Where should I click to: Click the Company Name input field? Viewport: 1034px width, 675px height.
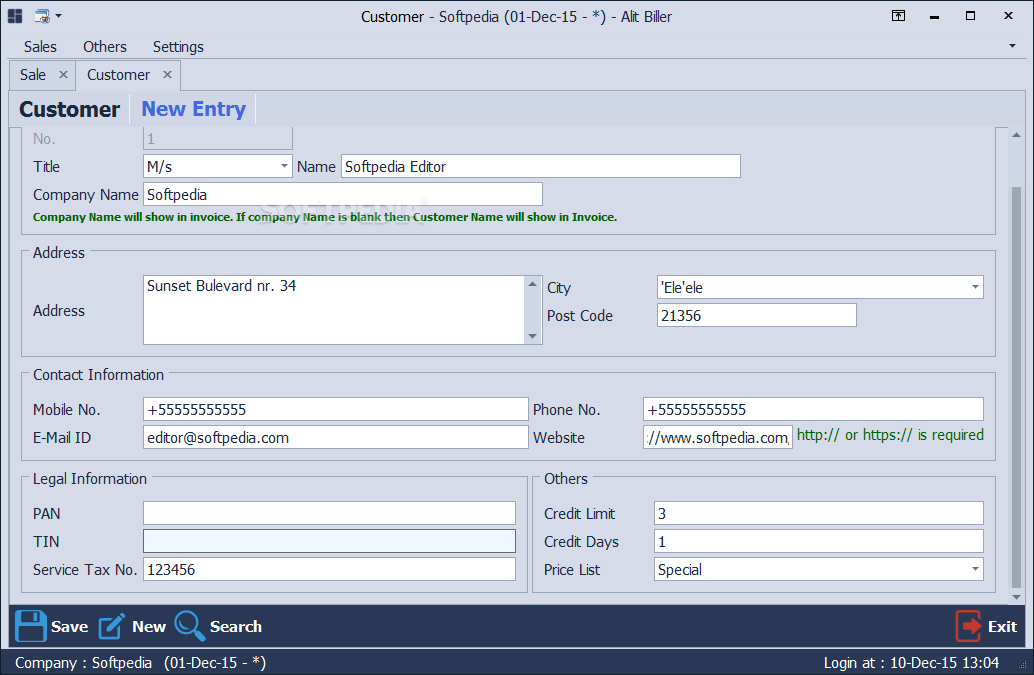coord(343,194)
